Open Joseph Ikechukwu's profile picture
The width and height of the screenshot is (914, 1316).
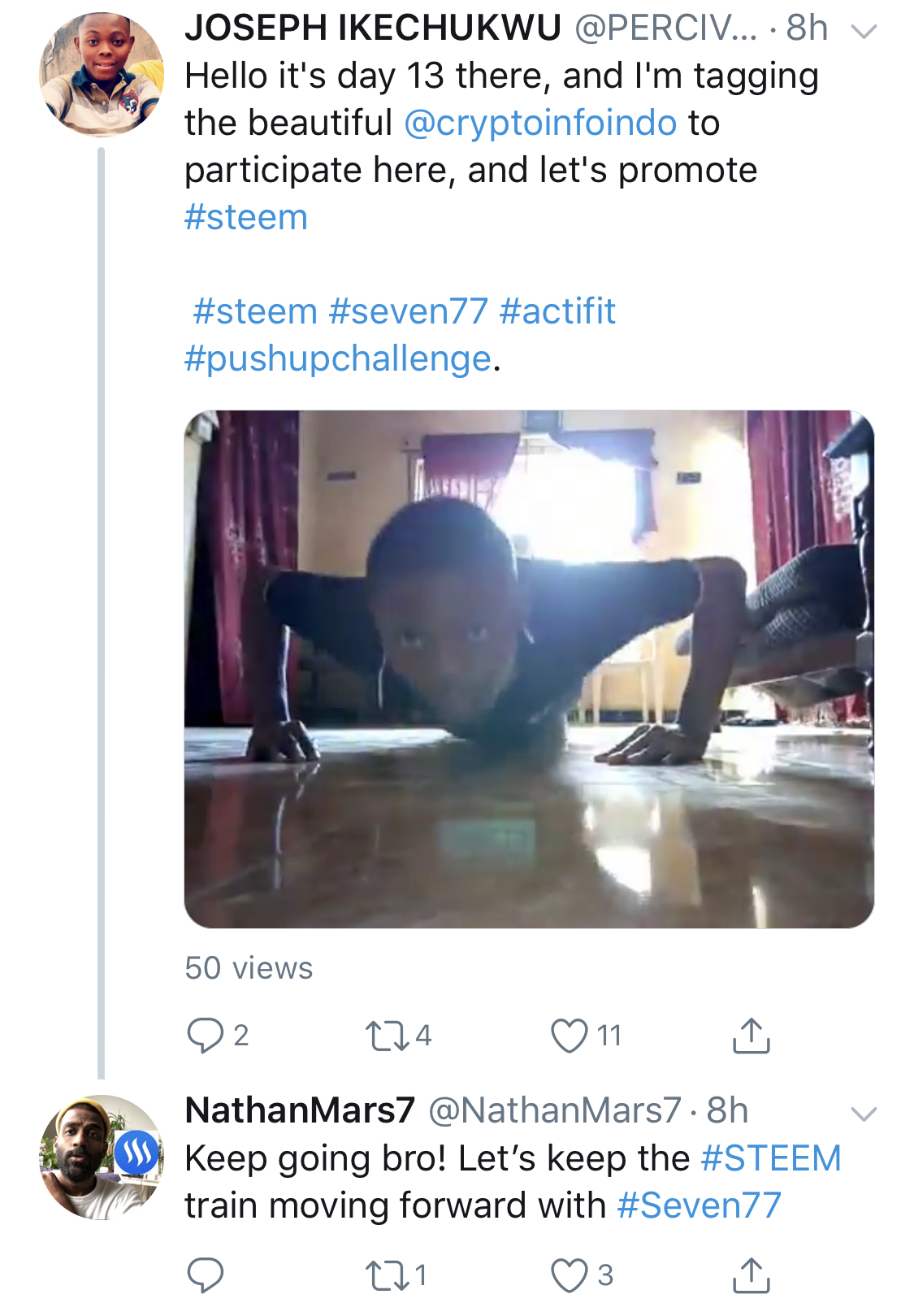[x=102, y=75]
